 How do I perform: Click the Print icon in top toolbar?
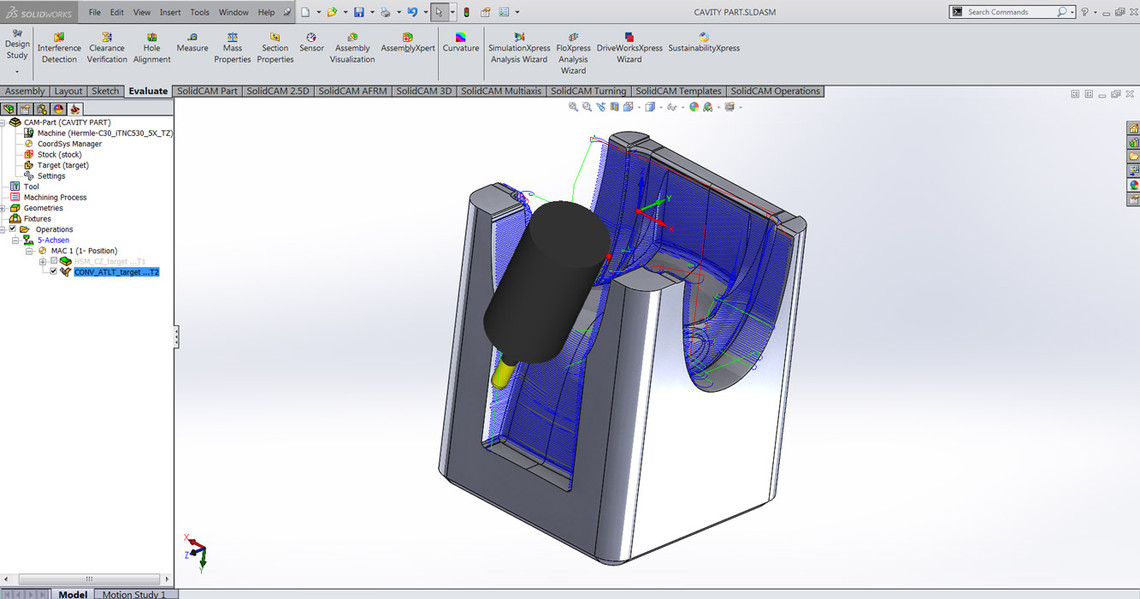click(385, 12)
